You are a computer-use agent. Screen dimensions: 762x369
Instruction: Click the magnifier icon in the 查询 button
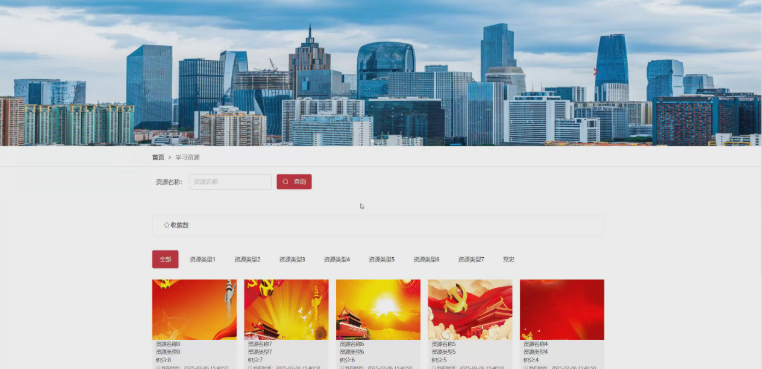click(285, 182)
